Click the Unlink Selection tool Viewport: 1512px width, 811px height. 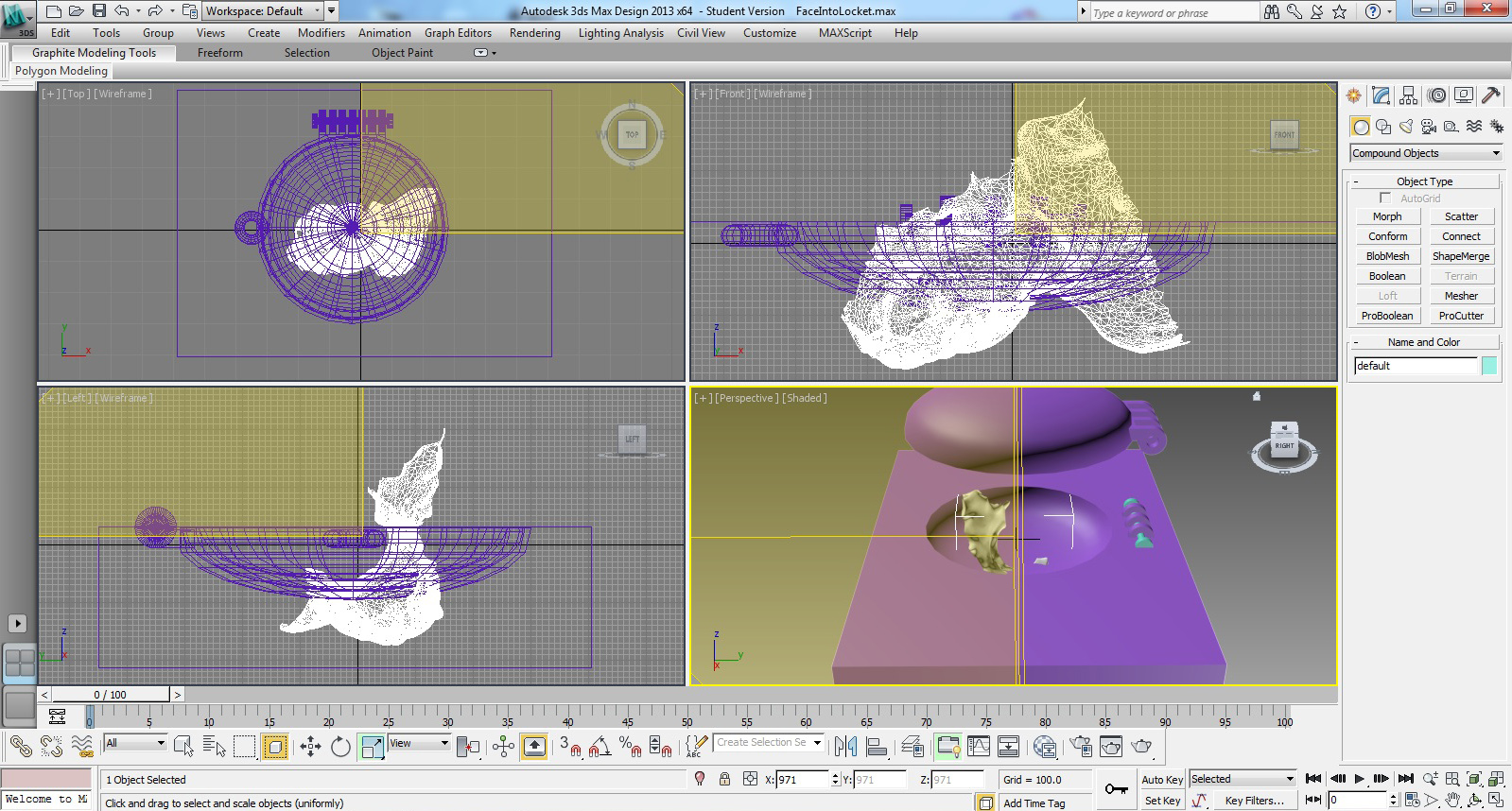(51, 747)
